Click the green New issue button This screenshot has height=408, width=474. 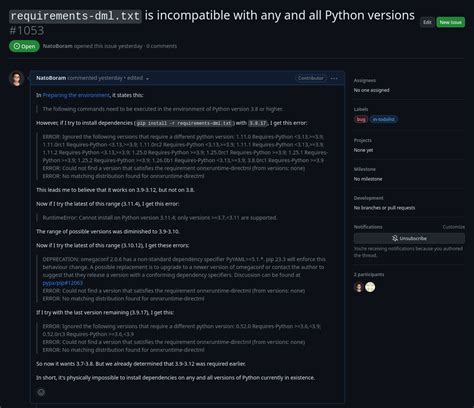point(450,22)
